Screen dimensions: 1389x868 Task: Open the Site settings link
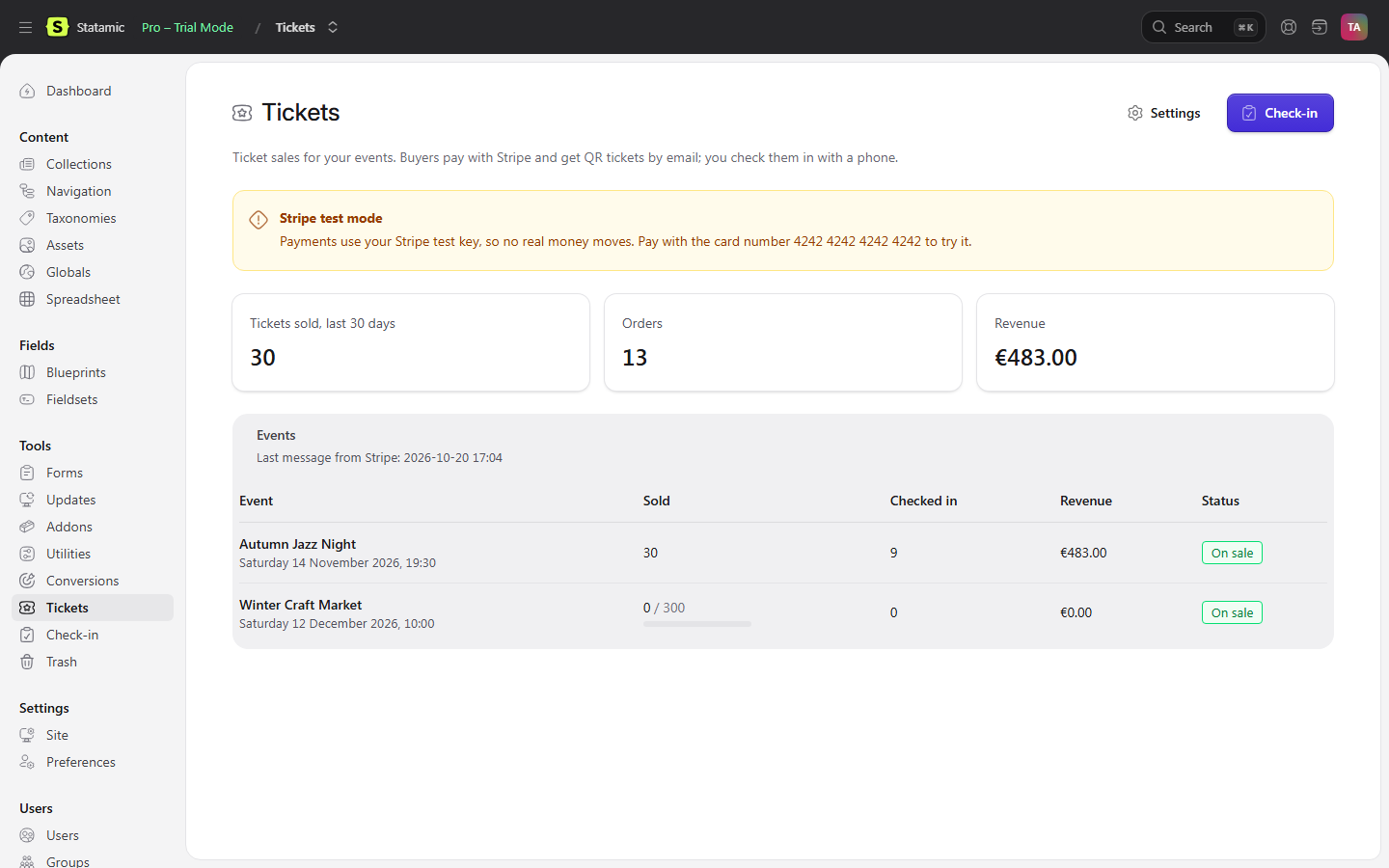click(x=93, y=735)
